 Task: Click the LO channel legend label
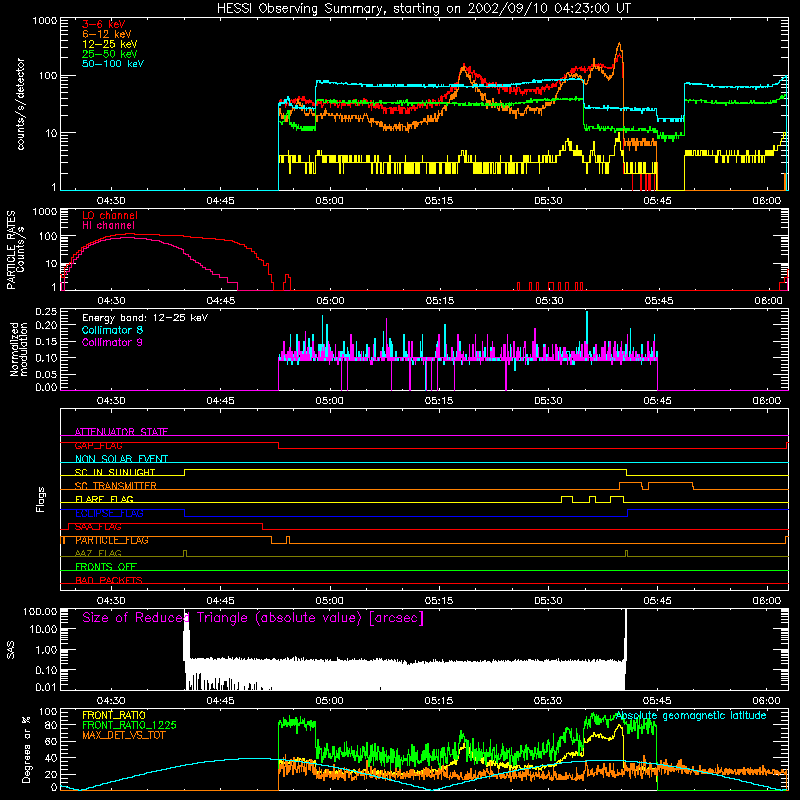click(x=110, y=215)
